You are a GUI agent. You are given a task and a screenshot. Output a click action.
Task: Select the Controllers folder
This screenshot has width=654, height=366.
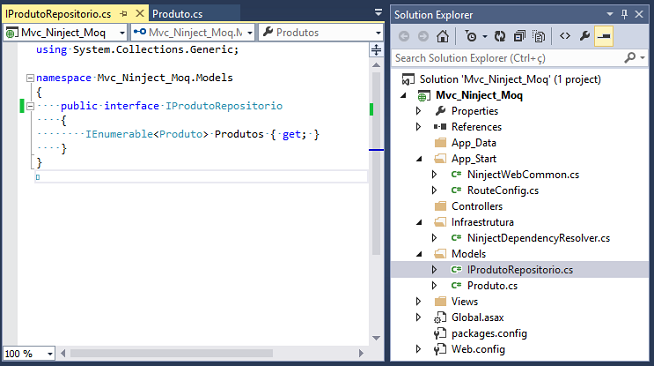477,206
